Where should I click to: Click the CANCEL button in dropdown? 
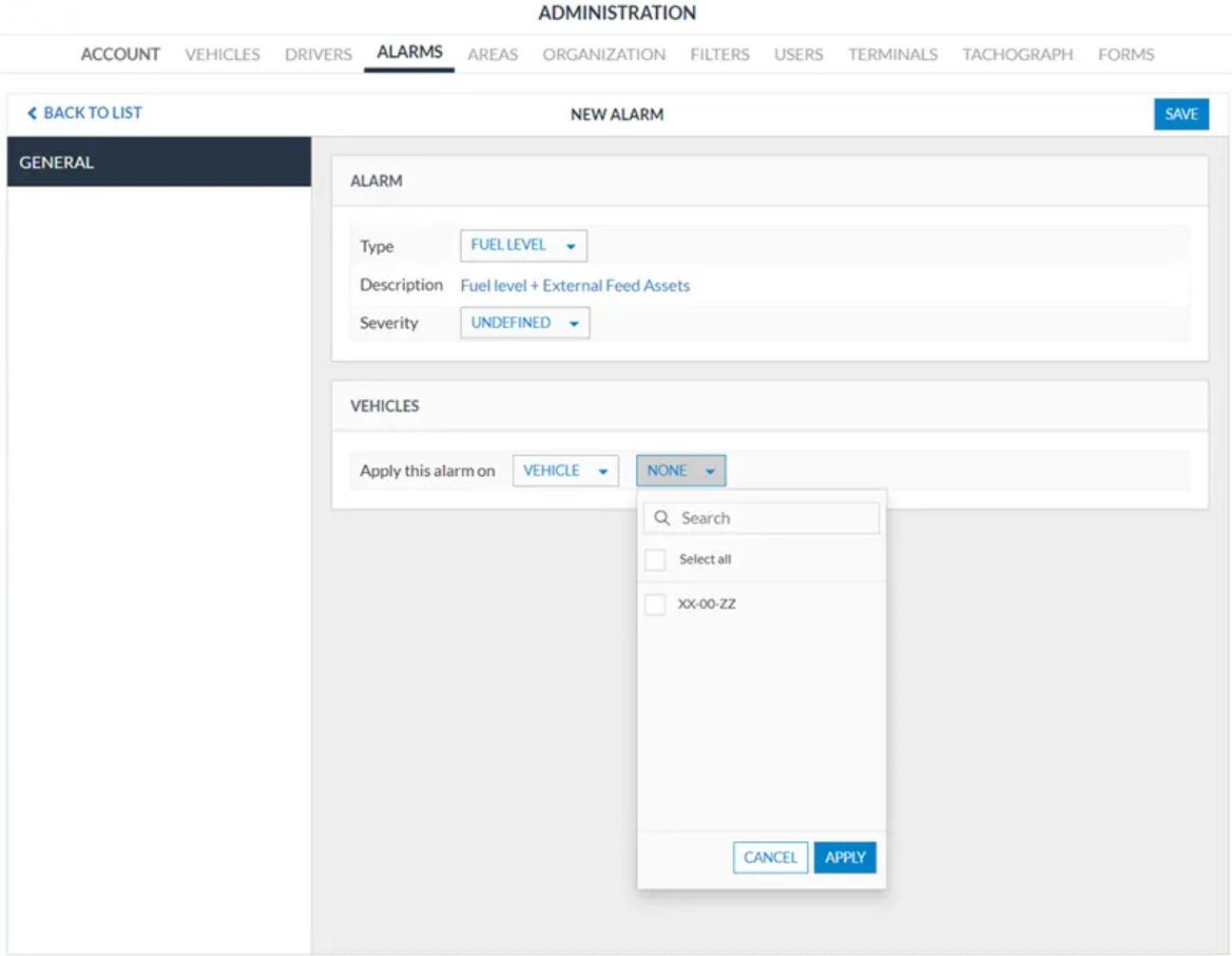pyautogui.click(x=770, y=857)
